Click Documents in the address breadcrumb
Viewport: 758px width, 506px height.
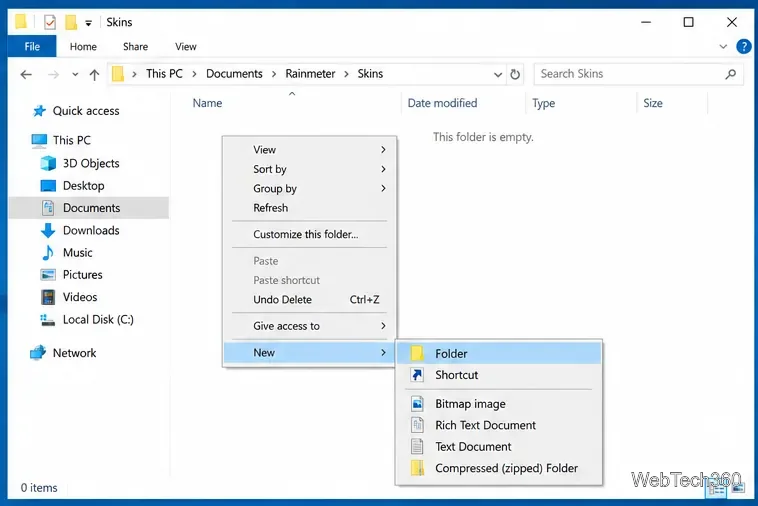[234, 73]
